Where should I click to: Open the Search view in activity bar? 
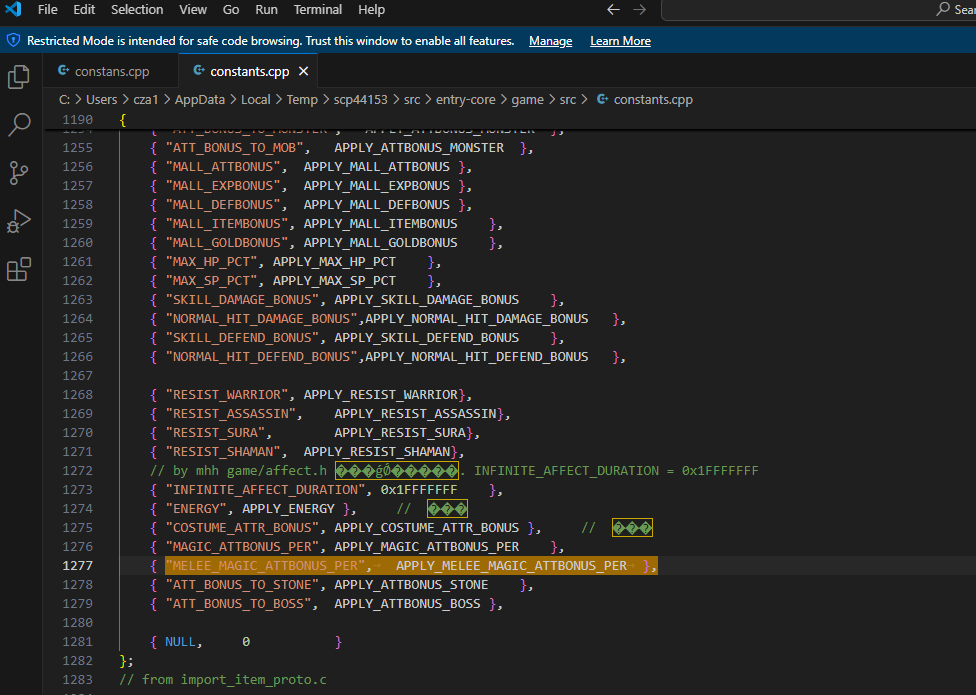pyautogui.click(x=19, y=125)
